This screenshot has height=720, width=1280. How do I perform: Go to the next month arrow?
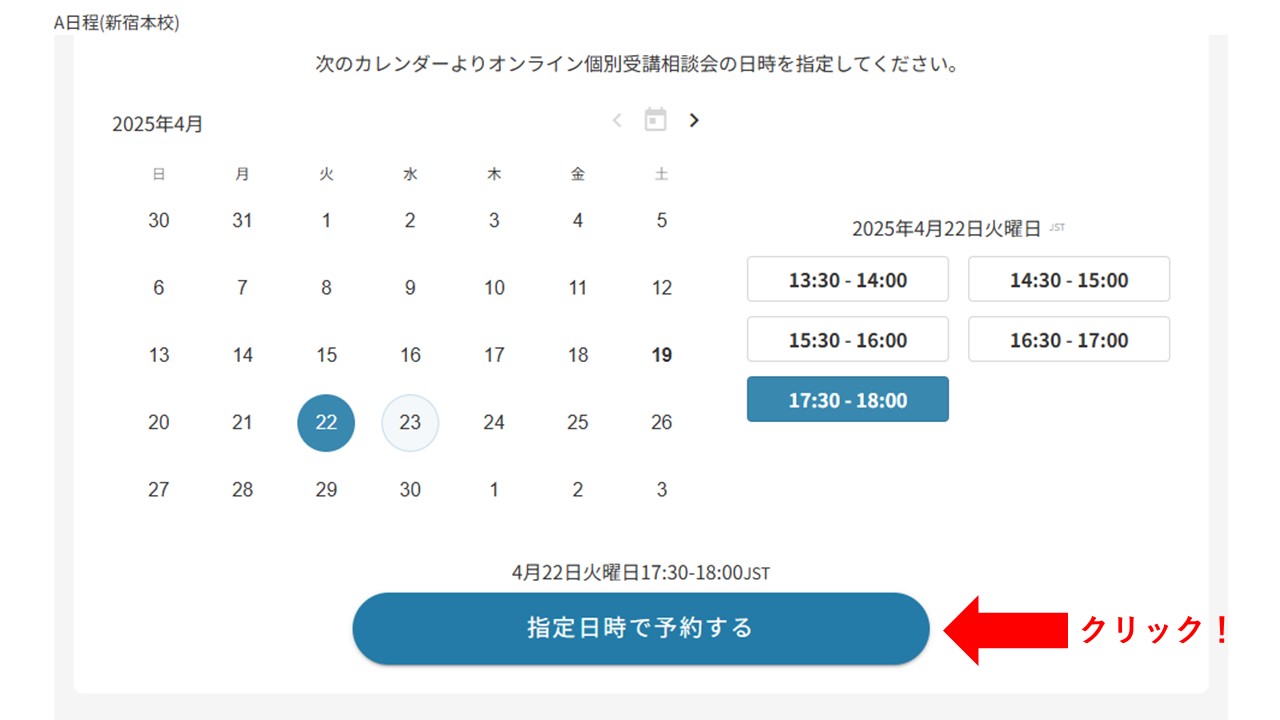pos(694,120)
